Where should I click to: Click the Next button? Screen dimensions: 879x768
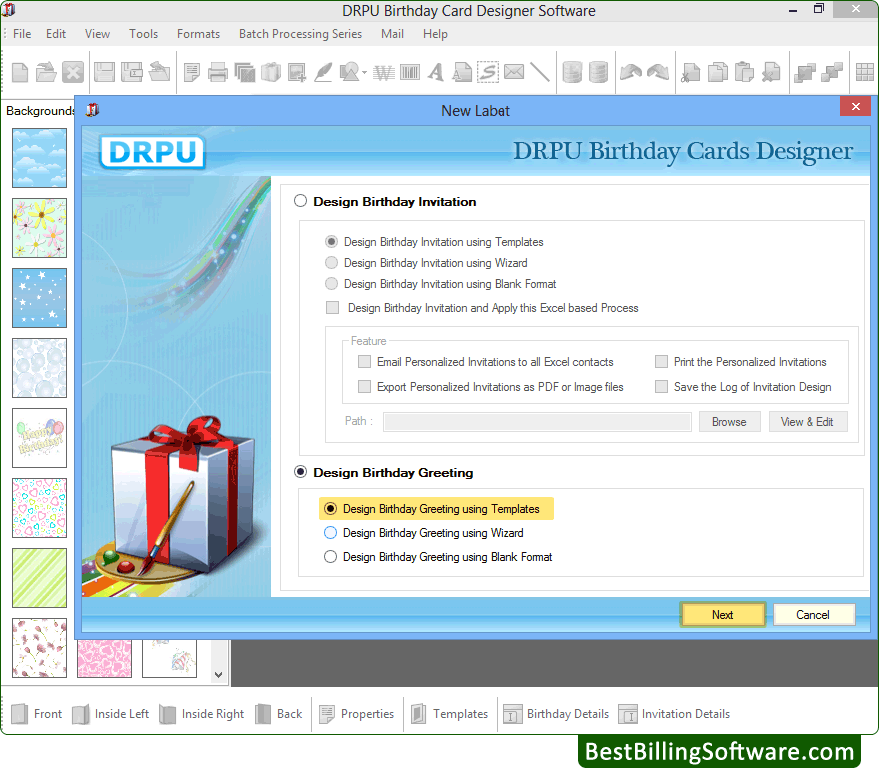pos(723,614)
